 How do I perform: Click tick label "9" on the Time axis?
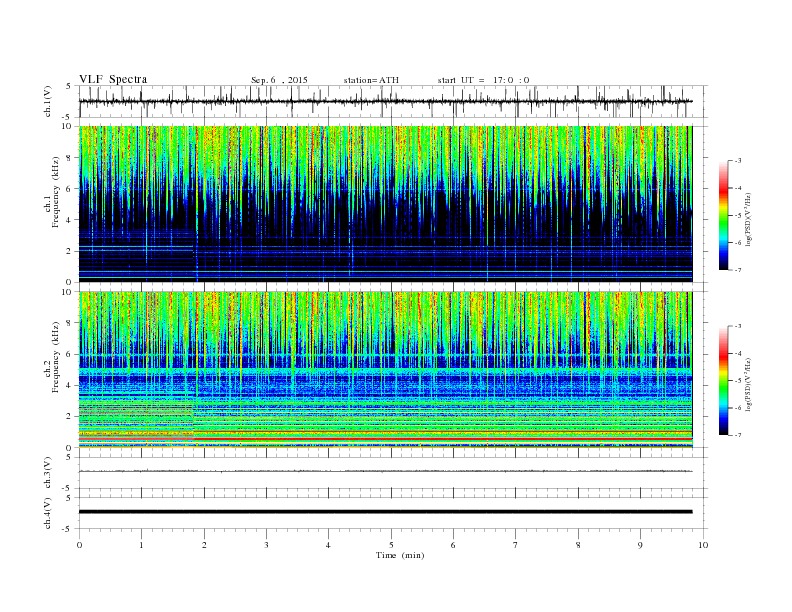click(640, 545)
